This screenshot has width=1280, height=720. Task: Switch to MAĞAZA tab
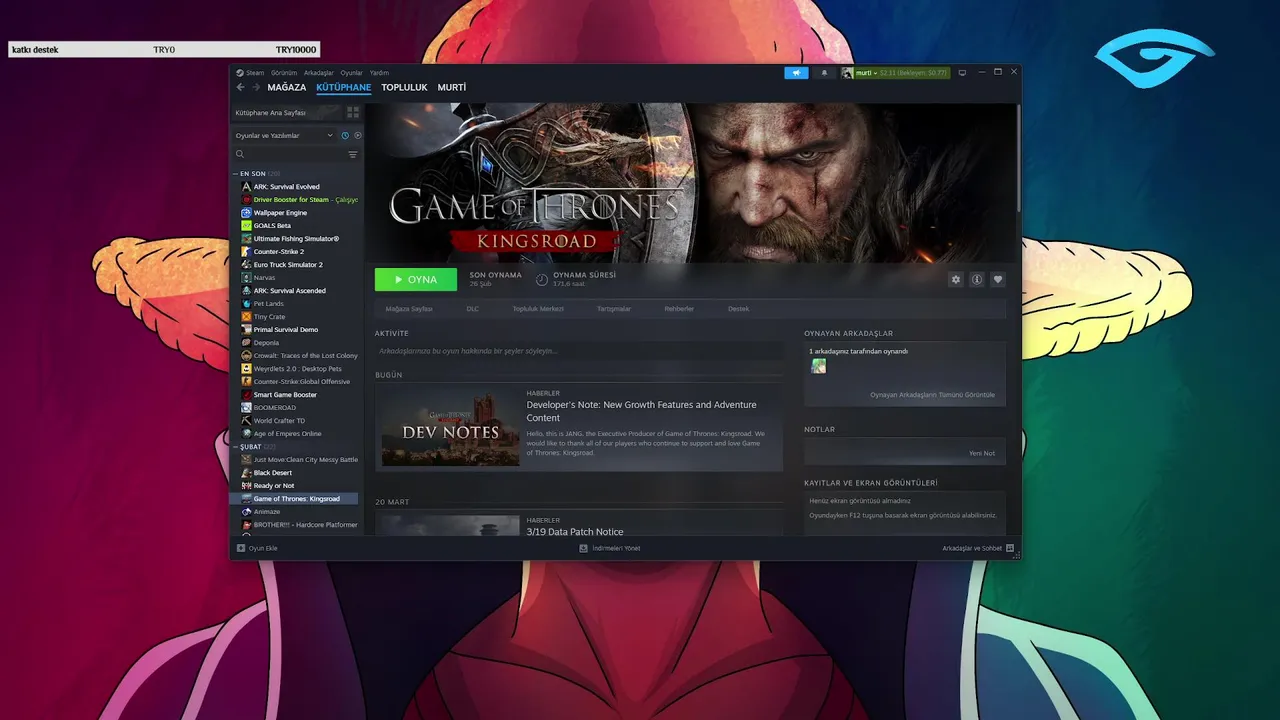pyautogui.click(x=287, y=87)
